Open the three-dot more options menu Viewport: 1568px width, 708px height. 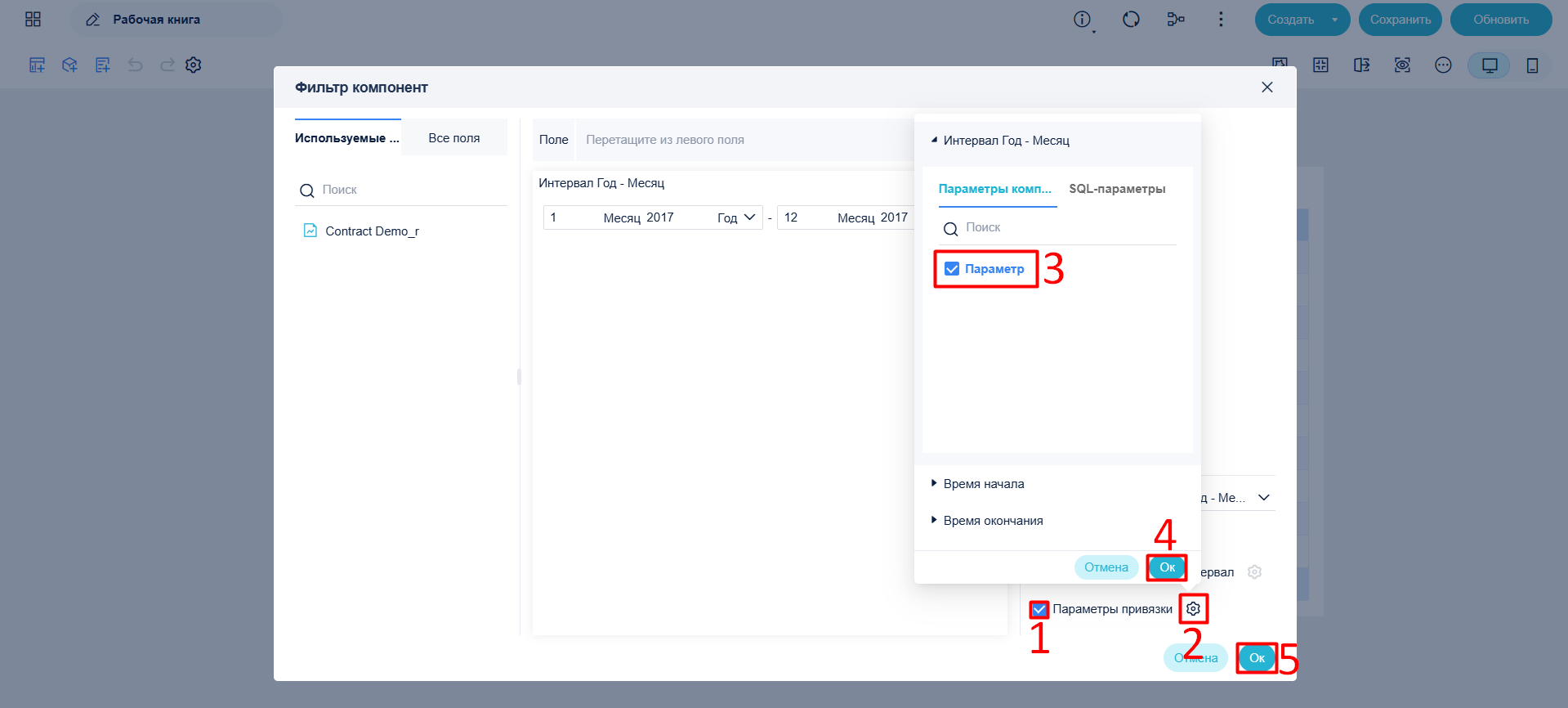1221,20
